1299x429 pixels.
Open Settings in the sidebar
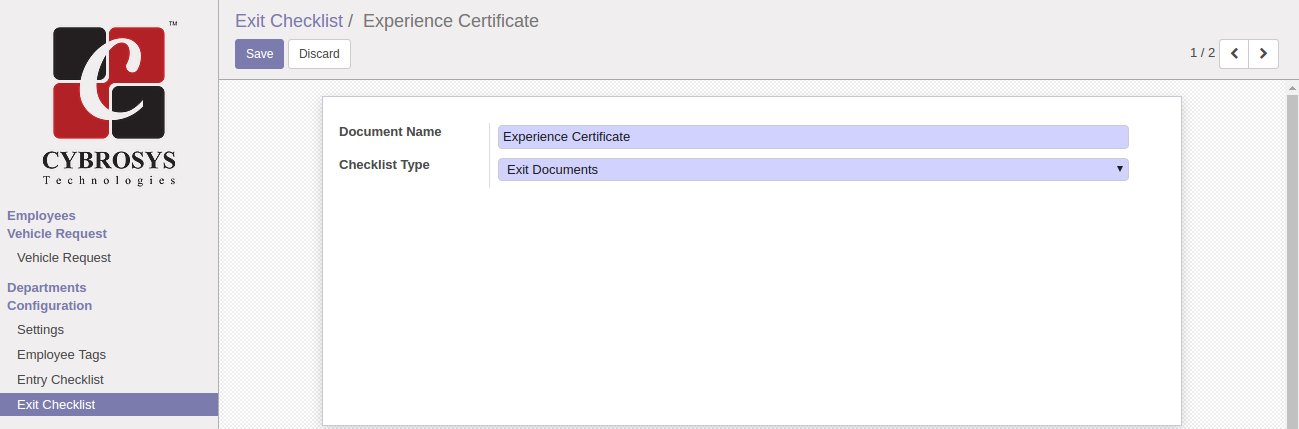pos(40,330)
